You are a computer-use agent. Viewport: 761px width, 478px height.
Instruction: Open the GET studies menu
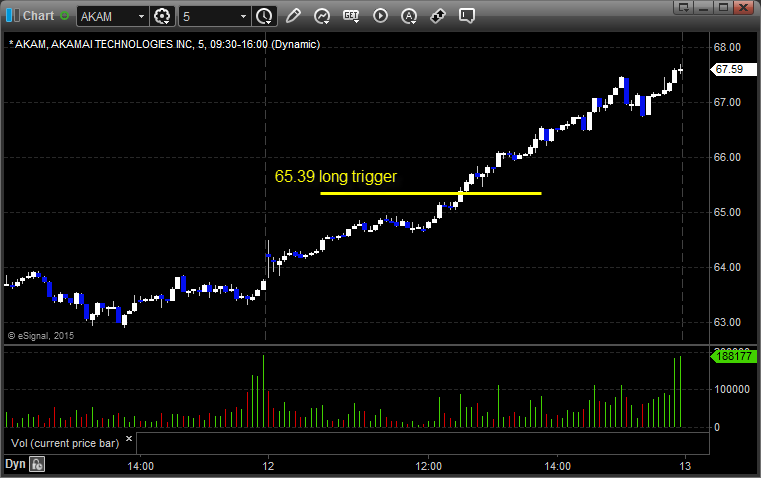pyautogui.click(x=351, y=16)
